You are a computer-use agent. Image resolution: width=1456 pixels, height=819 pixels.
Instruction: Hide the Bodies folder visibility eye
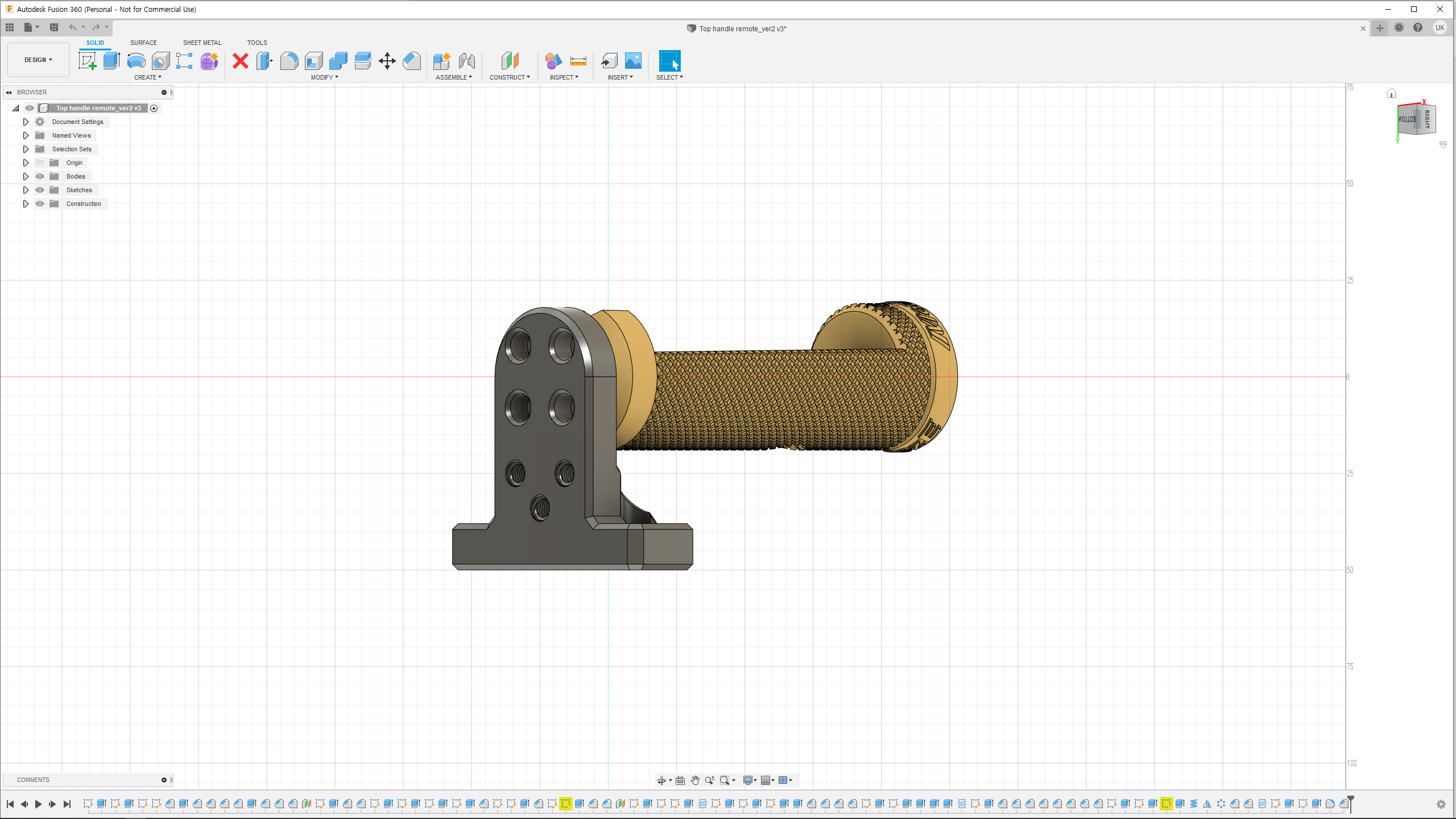coord(40,176)
